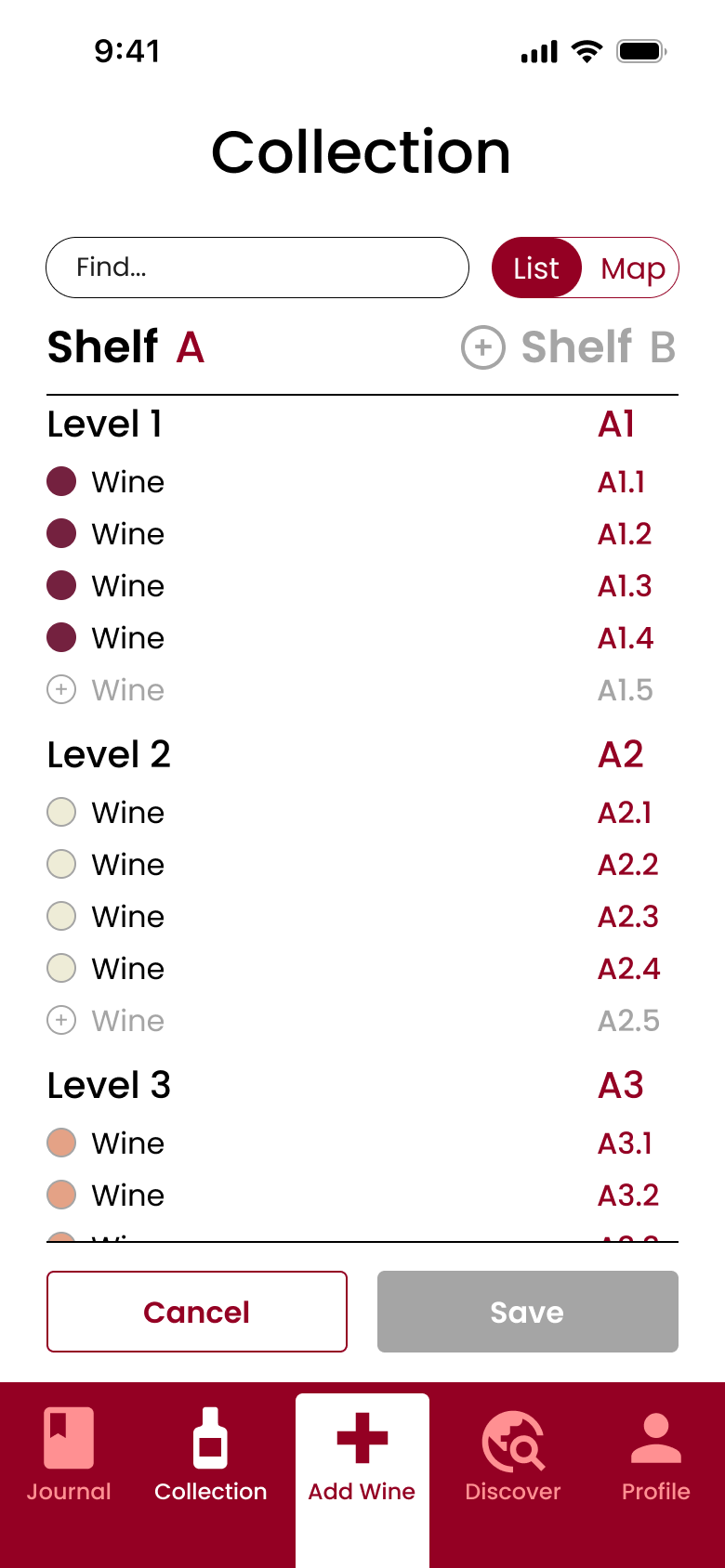
Task: Go to the Profile person icon
Action: (x=655, y=1438)
